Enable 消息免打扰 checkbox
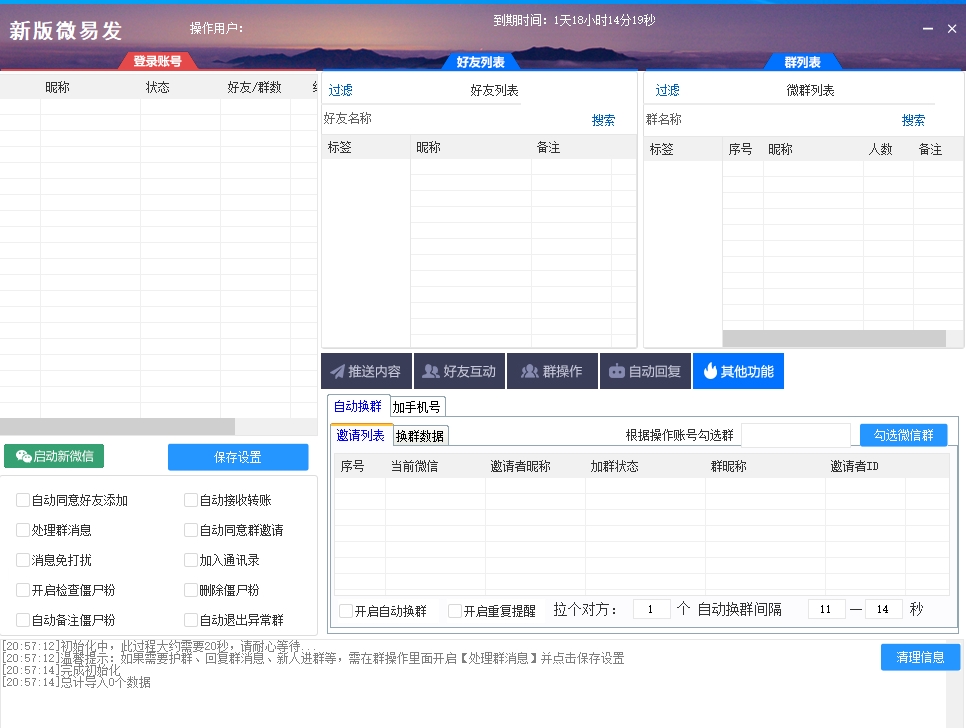Viewport: 966px width, 728px height. [x=23, y=560]
